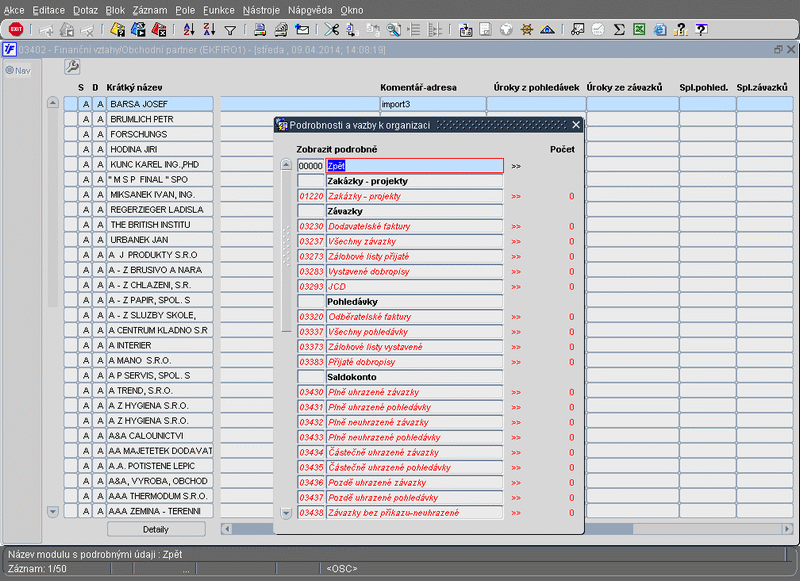Open the funnel filter tool
Image resolution: width=800 pixels, height=581 pixels.
tap(230, 30)
